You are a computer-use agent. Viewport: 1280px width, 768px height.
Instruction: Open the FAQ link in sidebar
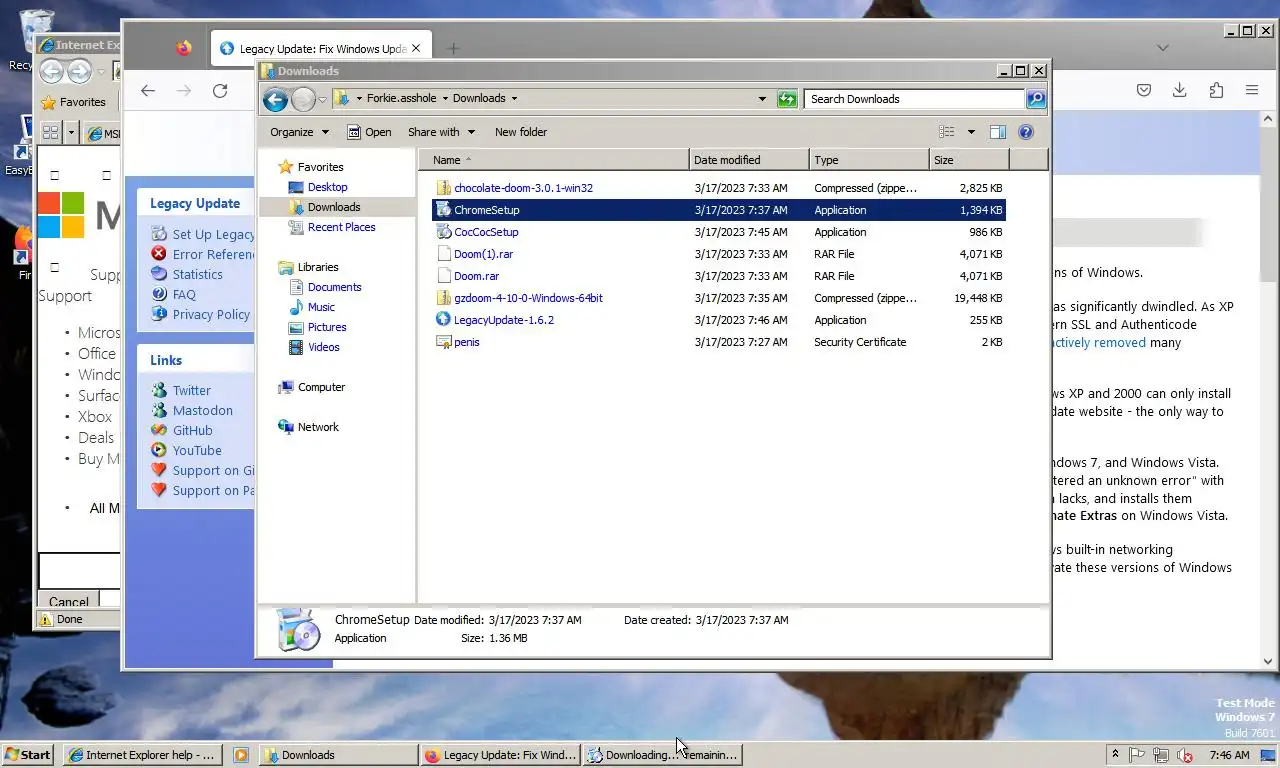tap(184, 294)
